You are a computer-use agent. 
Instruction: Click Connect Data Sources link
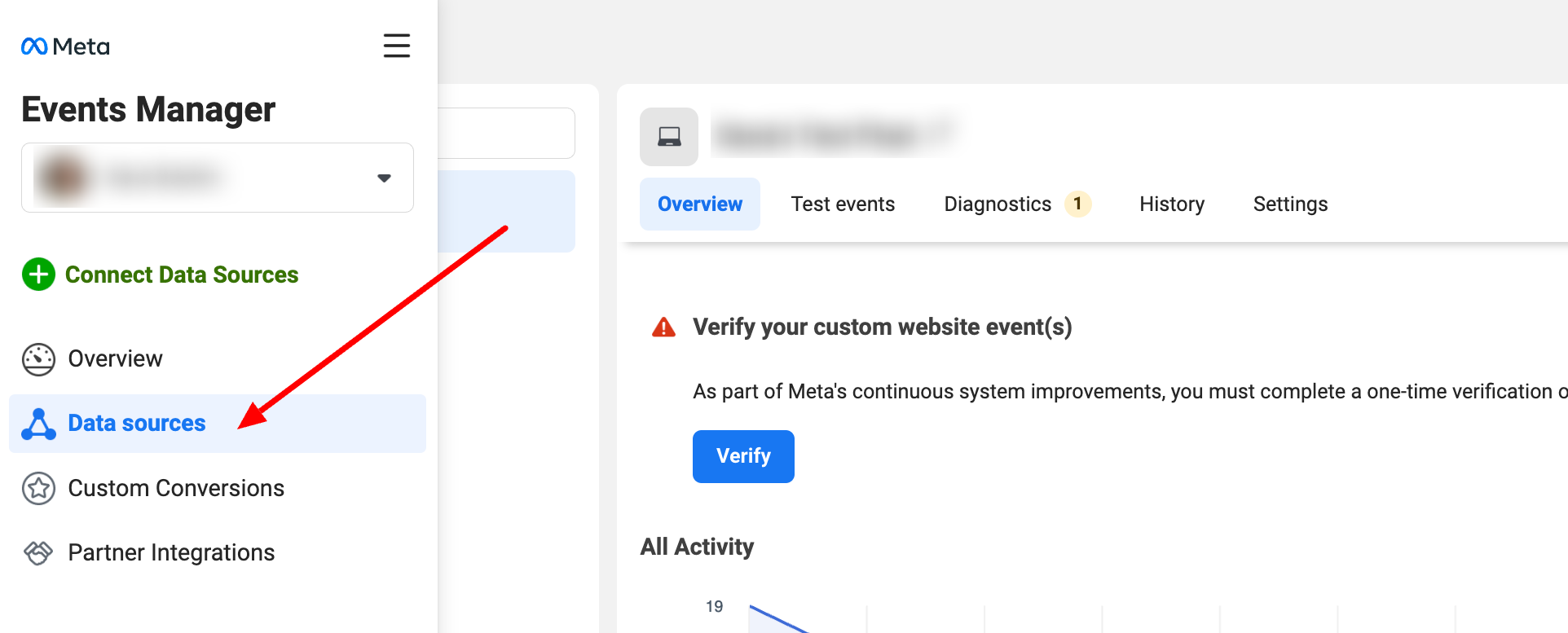pyautogui.click(x=182, y=275)
